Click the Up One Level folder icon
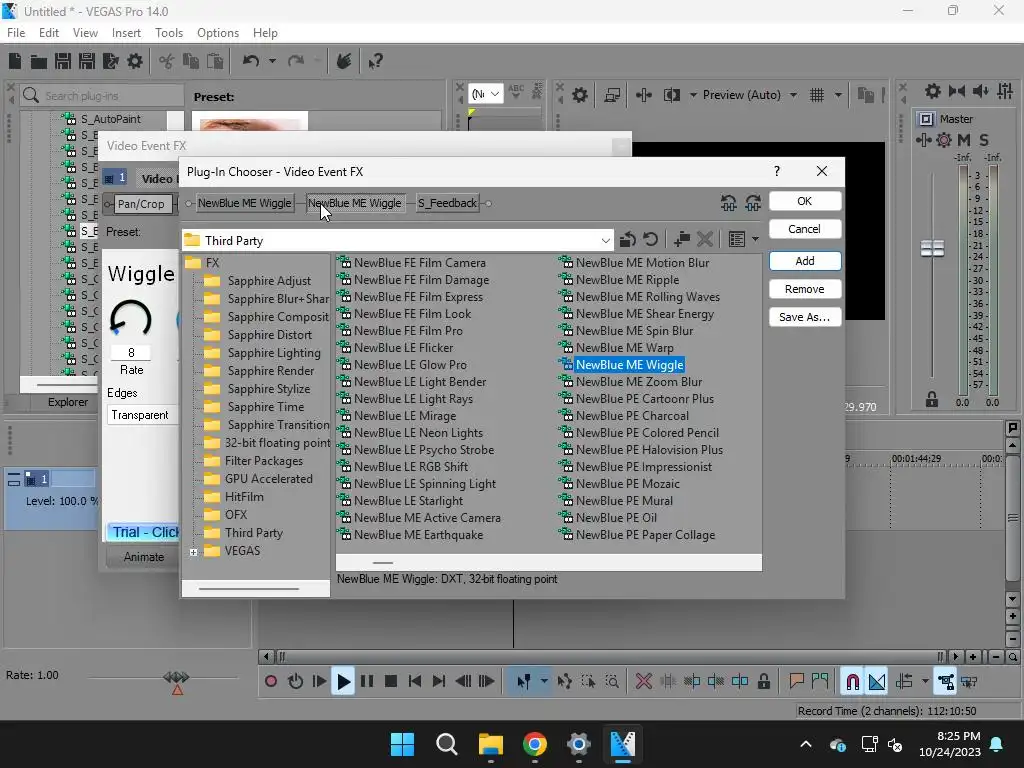Viewport: 1024px width, 768px height. tap(628, 240)
